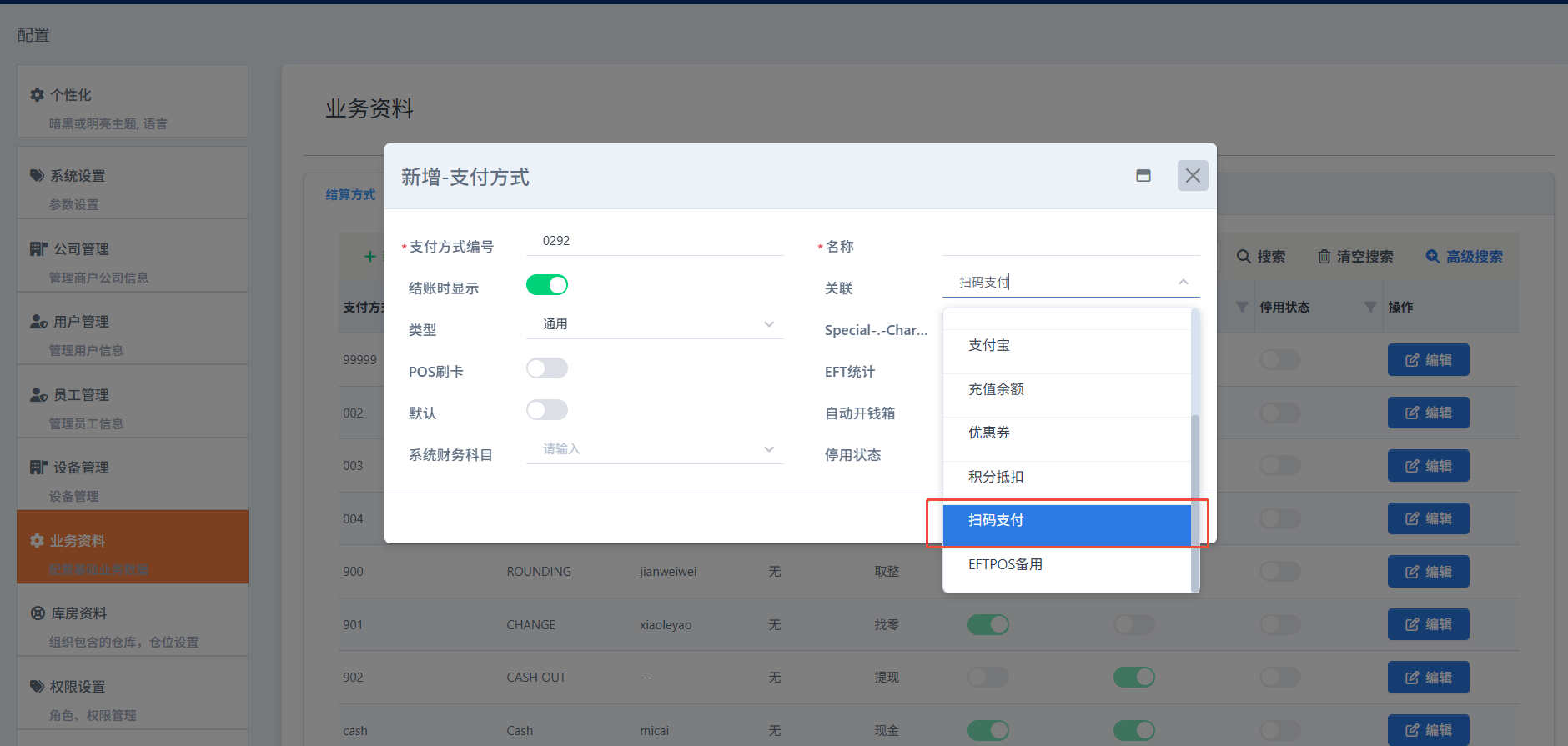Image resolution: width=1568 pixels, height=746 pixels.
Task: Click the green plus add icon
Action: (369, 257)
